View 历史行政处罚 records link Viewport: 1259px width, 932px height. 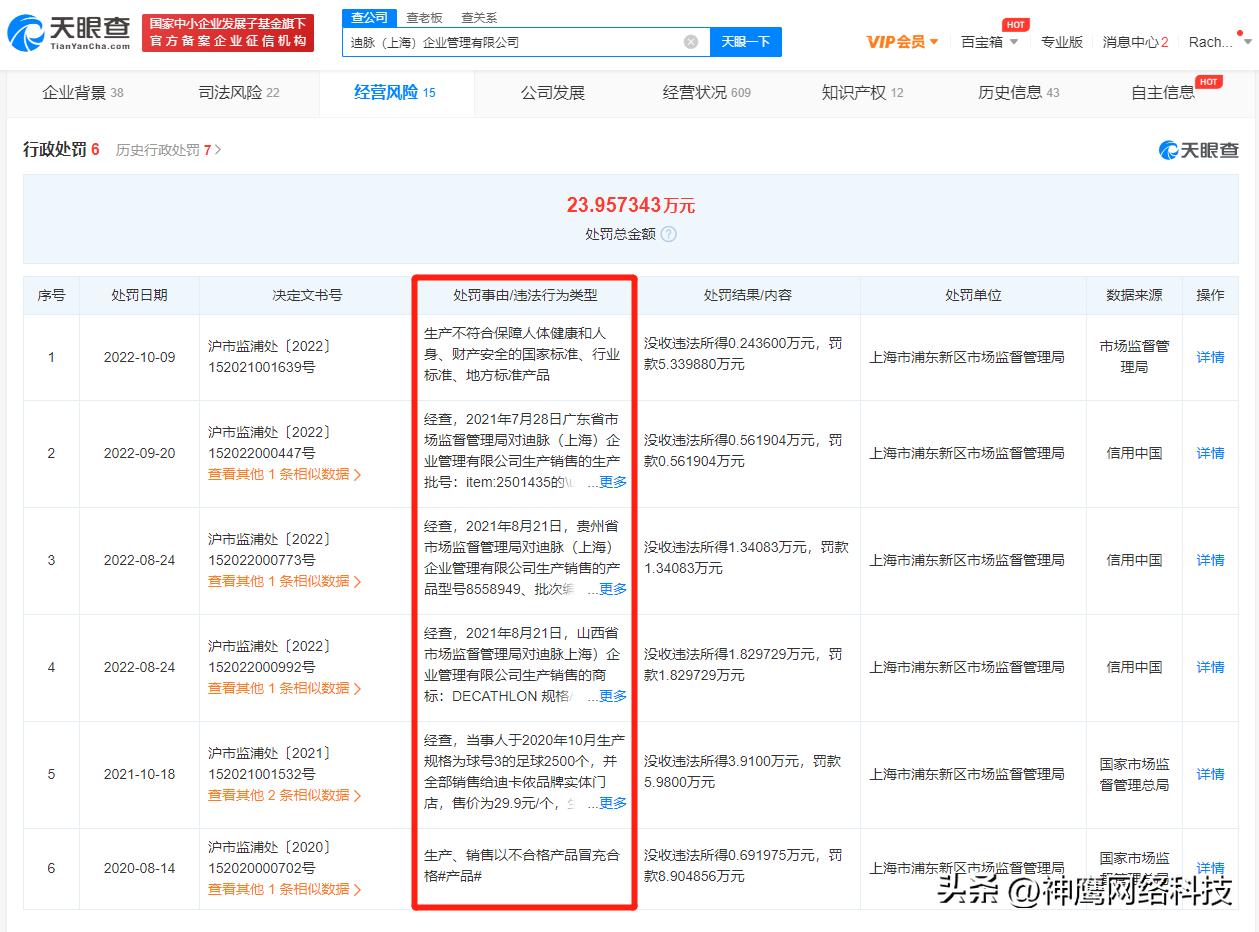pos(162,150)
